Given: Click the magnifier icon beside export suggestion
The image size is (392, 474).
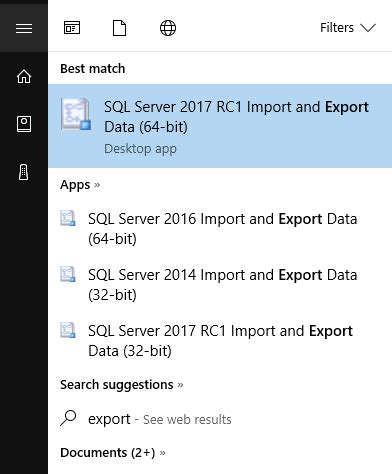Looking at the screenshot, I should (x=68, y=418).
